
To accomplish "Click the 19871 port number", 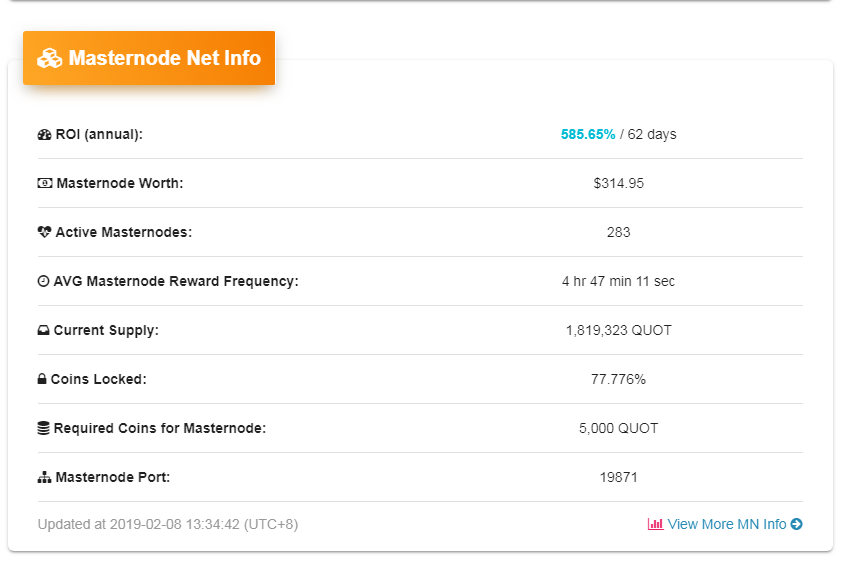I will (618, 477).
